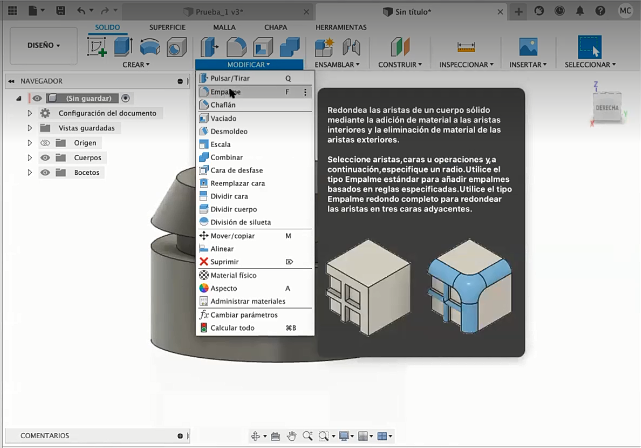This screenshot has width=641, height=448.
Task: Expand the Configuración del documento node
Action: [30, 113]
